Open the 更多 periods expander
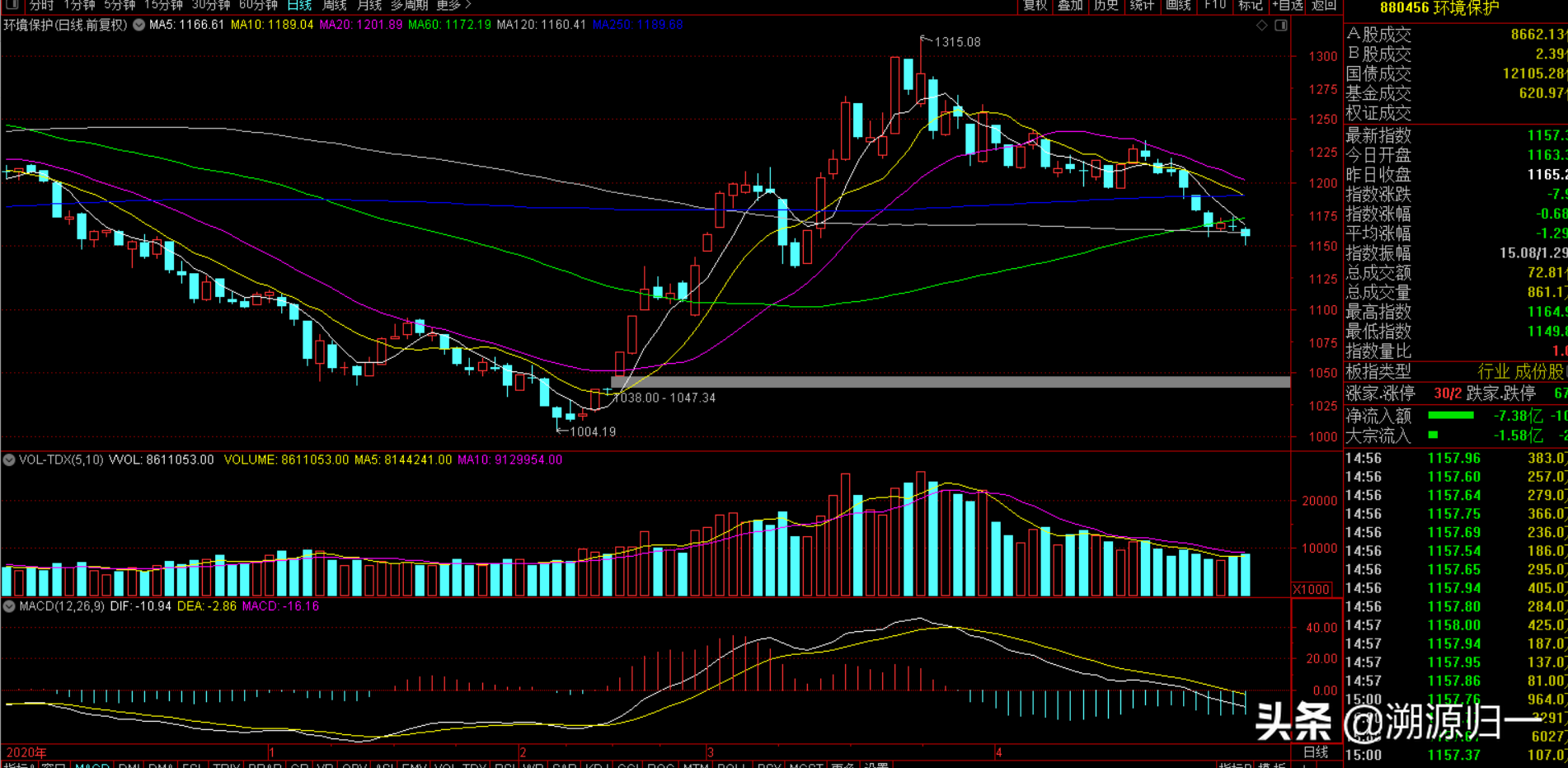 point(453,5)
